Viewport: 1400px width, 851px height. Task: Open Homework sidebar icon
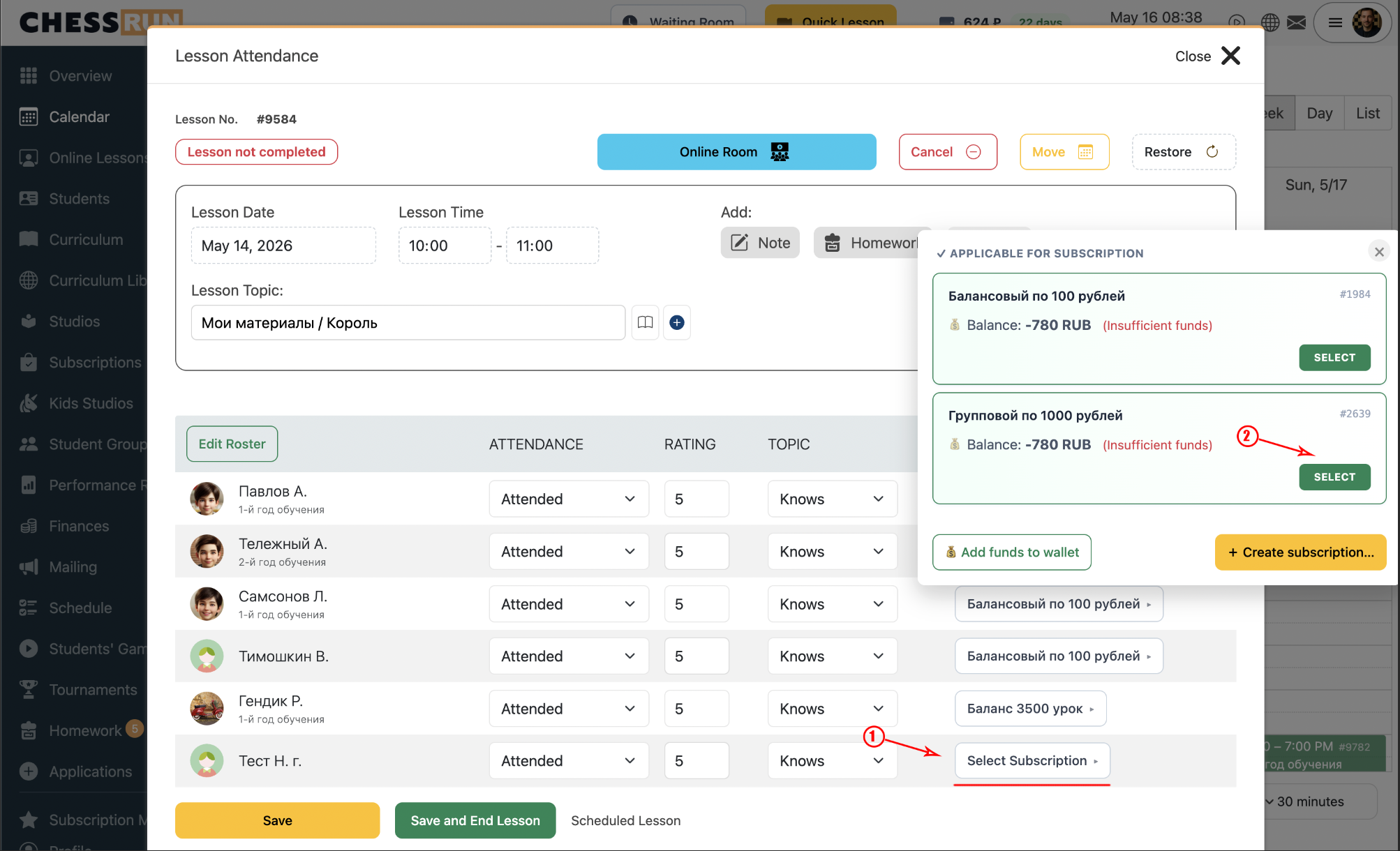29,731
